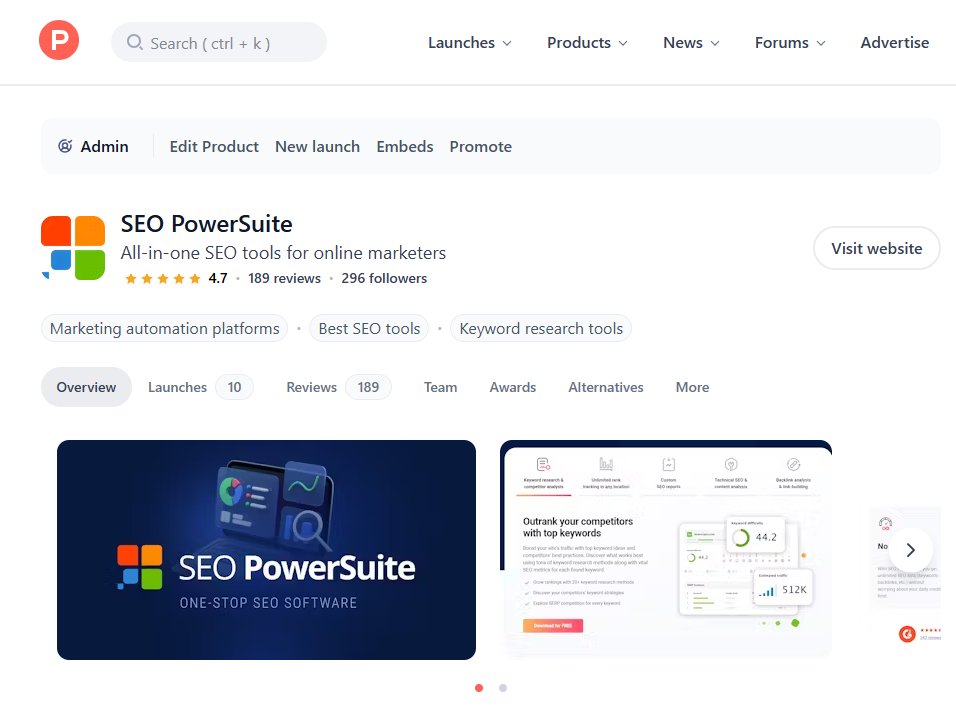Select the Keyword research tools tag
956x718 pixels.
[541, 329]
